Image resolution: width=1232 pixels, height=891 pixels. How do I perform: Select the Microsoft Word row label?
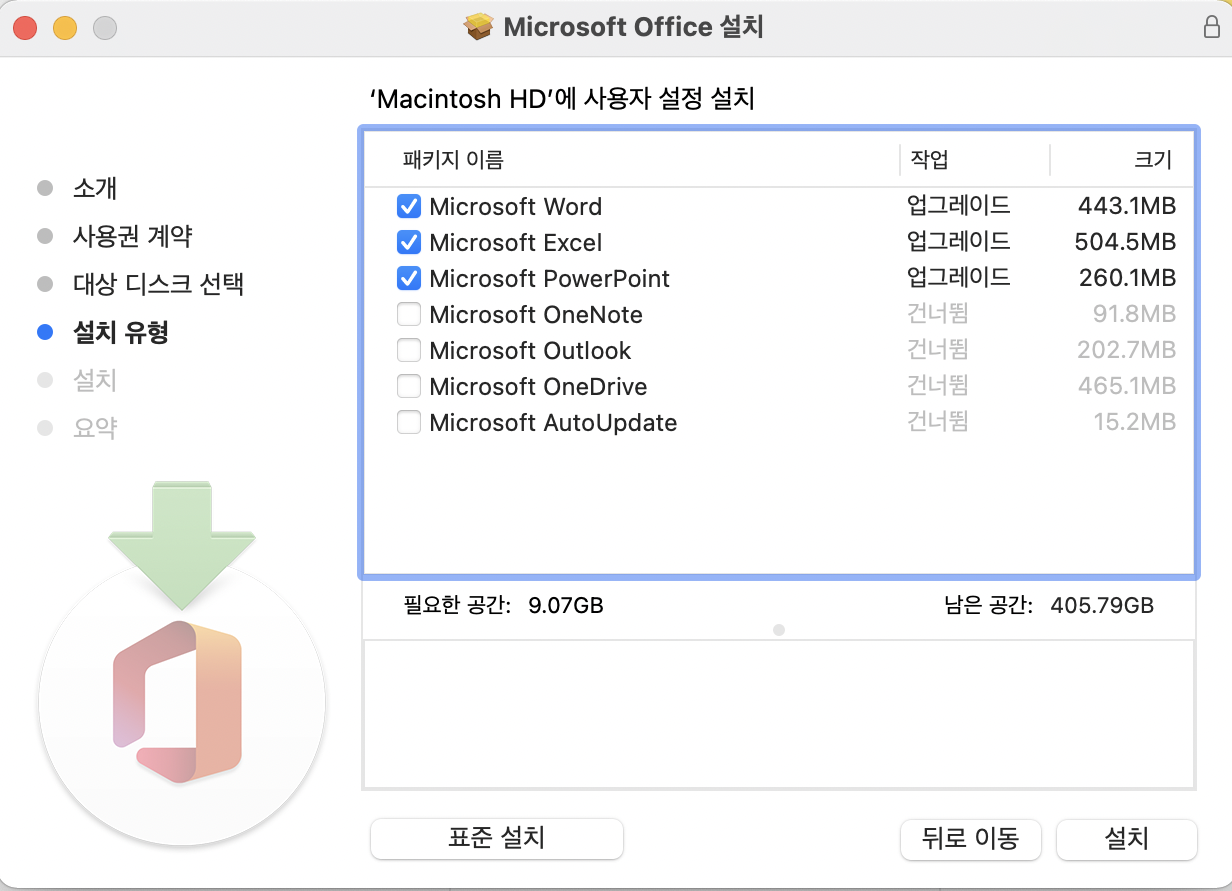click(516, 207)
